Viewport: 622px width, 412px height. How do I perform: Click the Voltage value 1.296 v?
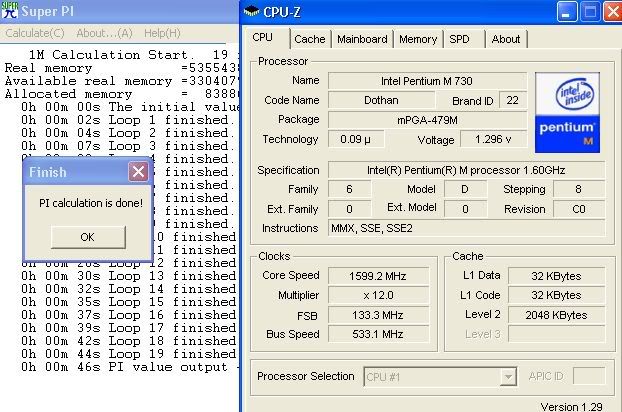click(x=493, y=139)
